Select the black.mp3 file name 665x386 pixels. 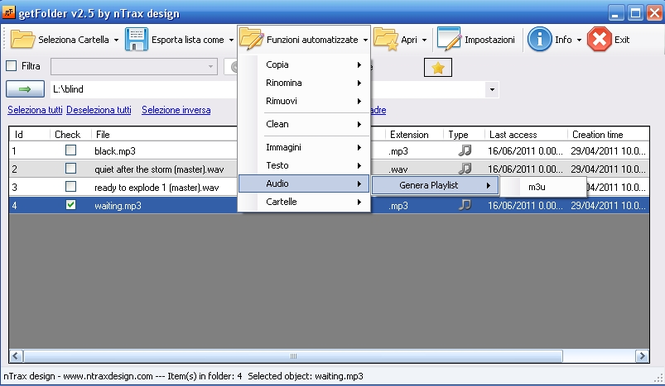[115, 151]
